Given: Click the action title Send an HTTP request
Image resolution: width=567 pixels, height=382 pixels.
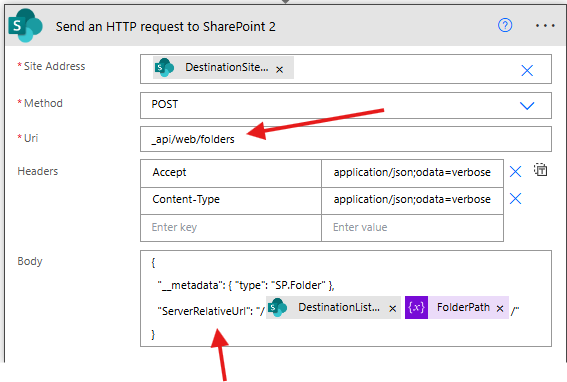Looking at the screenshot, I should click(166, 26).
